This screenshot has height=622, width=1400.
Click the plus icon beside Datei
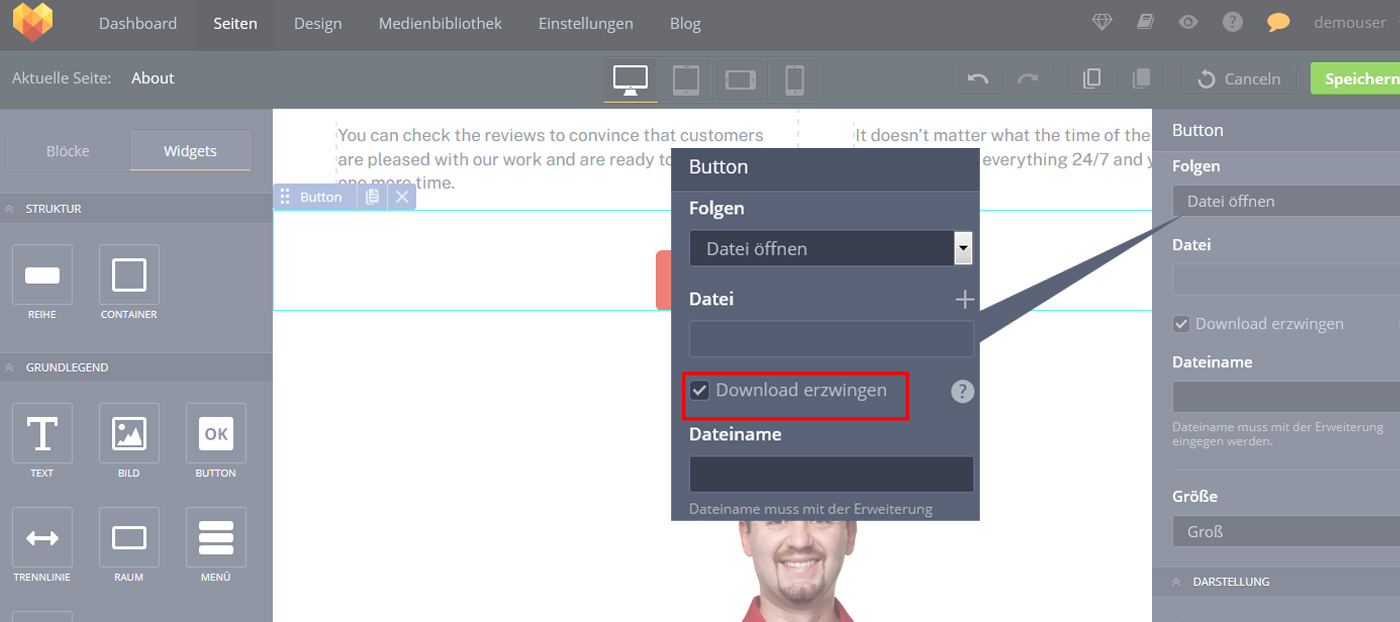tap(964, 299)
